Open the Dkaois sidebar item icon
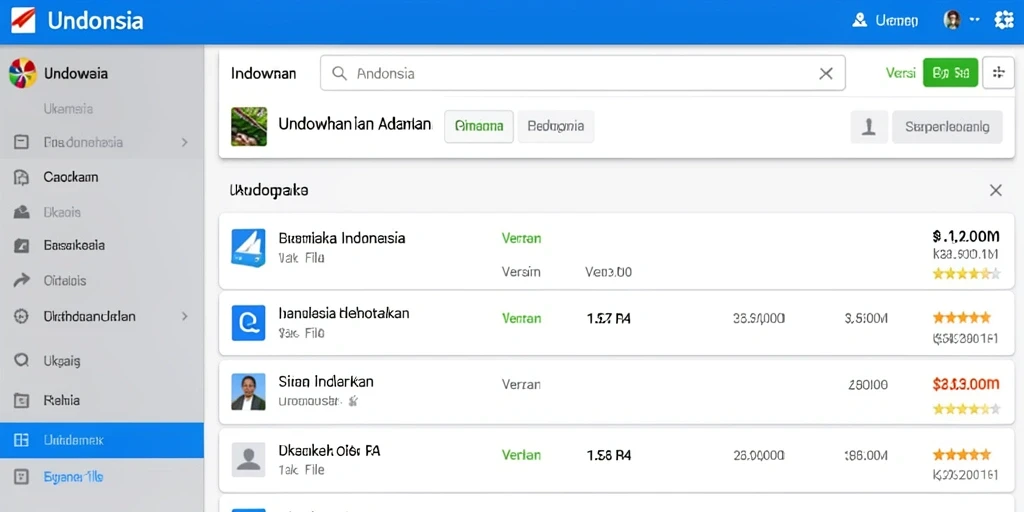The image size is (1024, 512). point(22,212)
